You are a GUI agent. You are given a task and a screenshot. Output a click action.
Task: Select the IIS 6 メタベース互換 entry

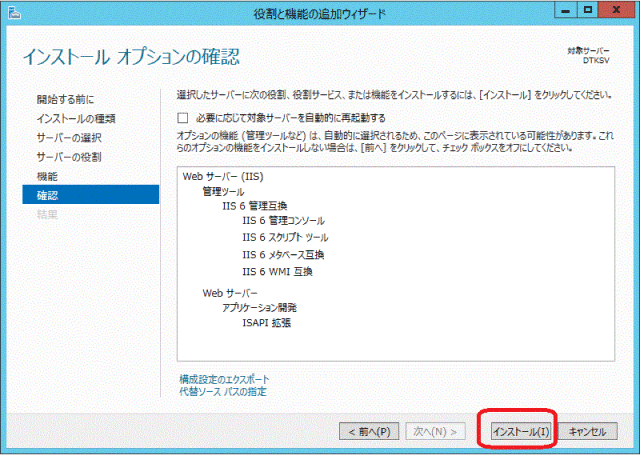point(283,255)
